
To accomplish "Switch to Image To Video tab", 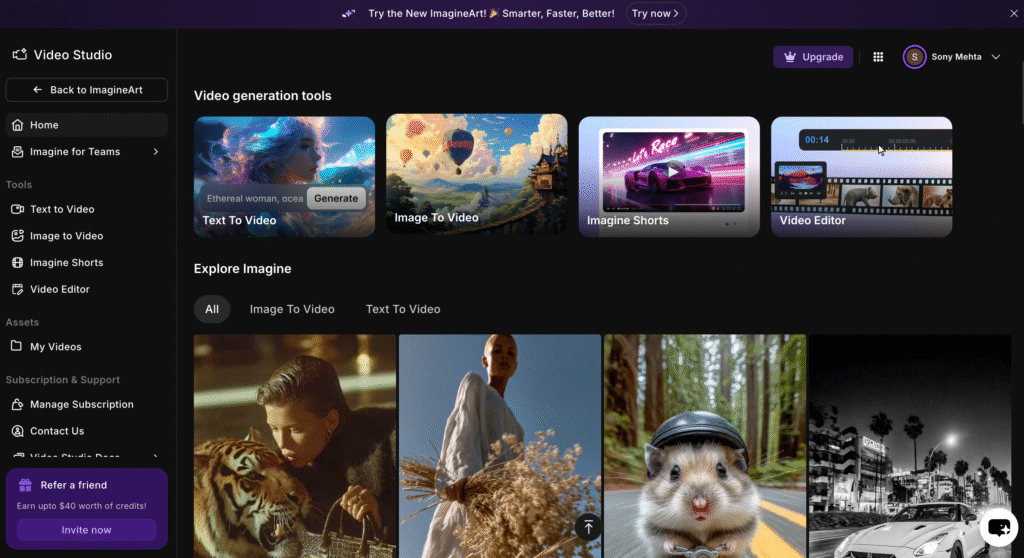I will 292,309.
